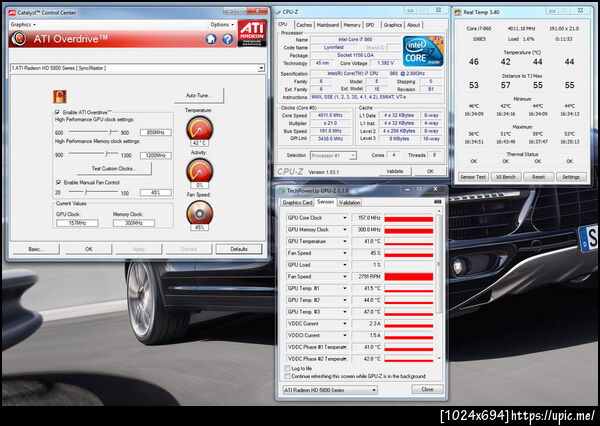Click the GPU clock slider handle
This screenshot has height=426, width=600.
111,132
